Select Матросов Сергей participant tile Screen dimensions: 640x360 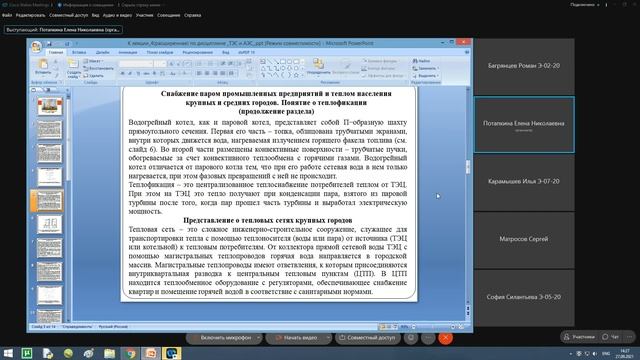coord(524,240)
